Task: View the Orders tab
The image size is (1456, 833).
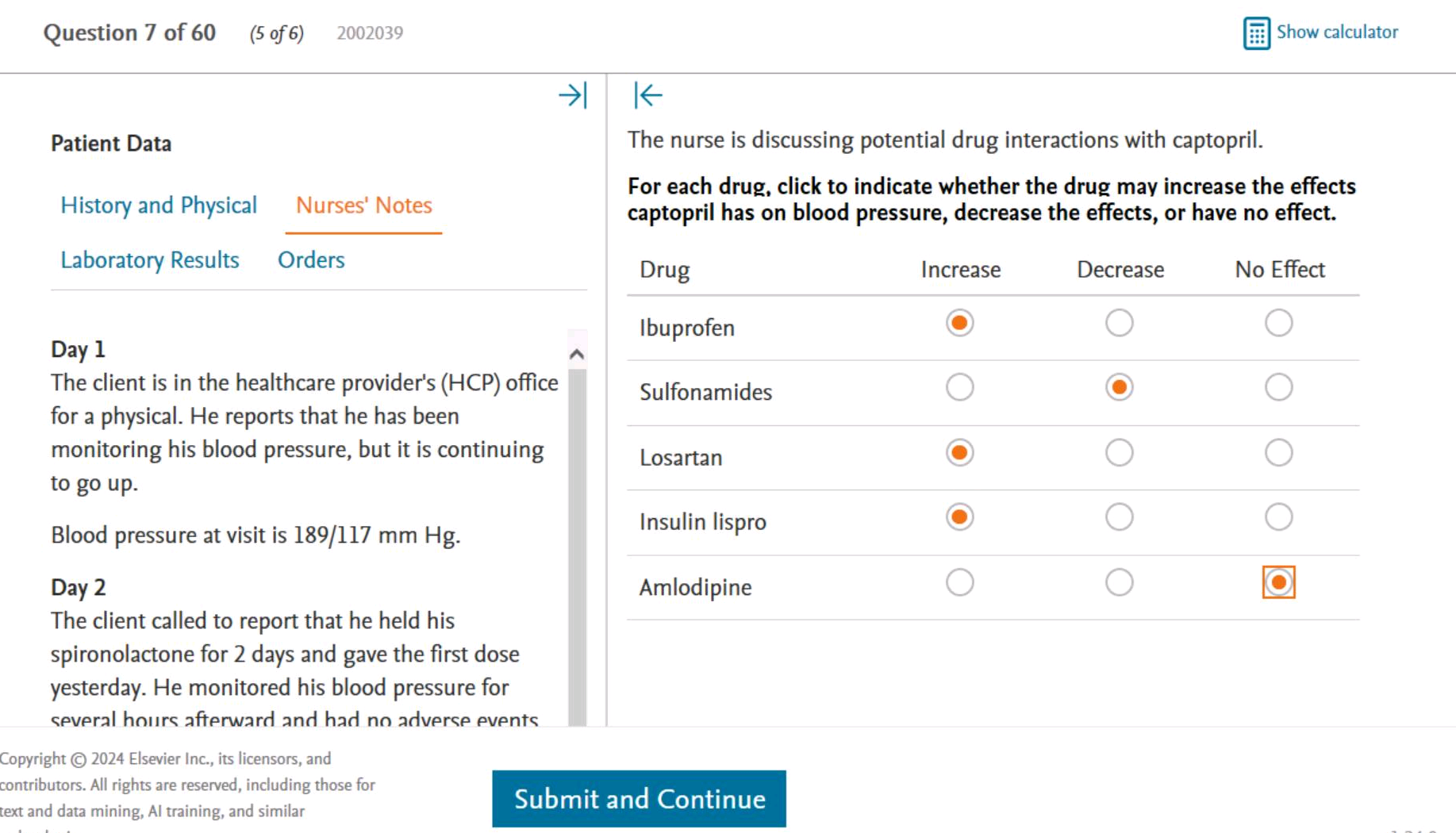Action: pyautogui.click(x=311, y=260)
